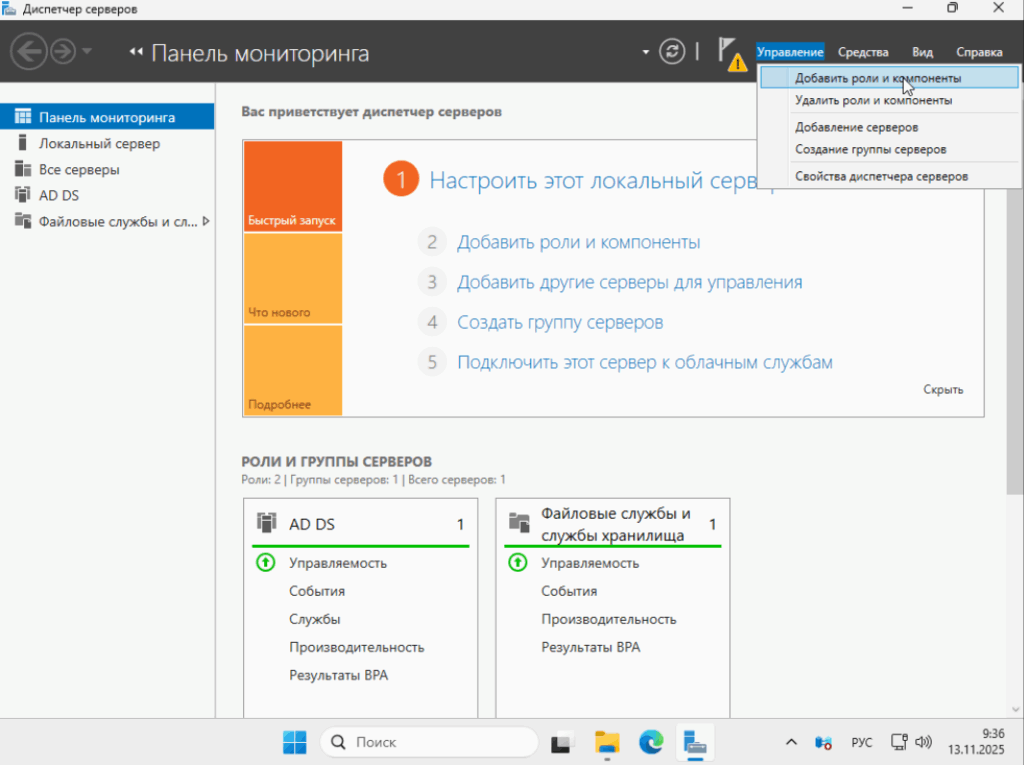Image resolution: width=1024 pixels, height=765 pixels.
Task: Select Файловые службы in sidebar
Action: coord(107,221)
